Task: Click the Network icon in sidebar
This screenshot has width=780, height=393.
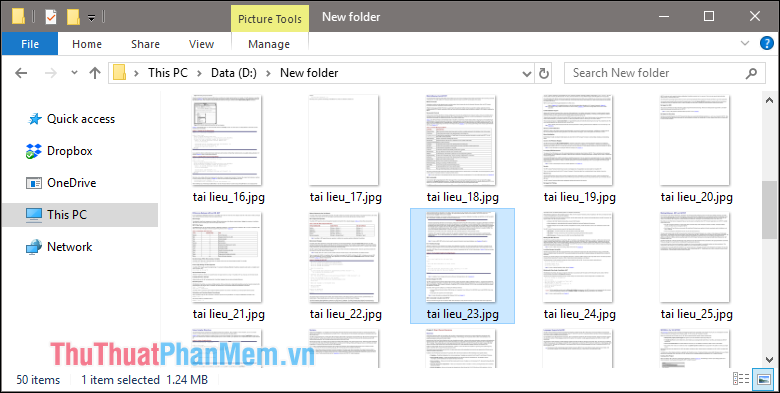Action: (x=34, y=247)
